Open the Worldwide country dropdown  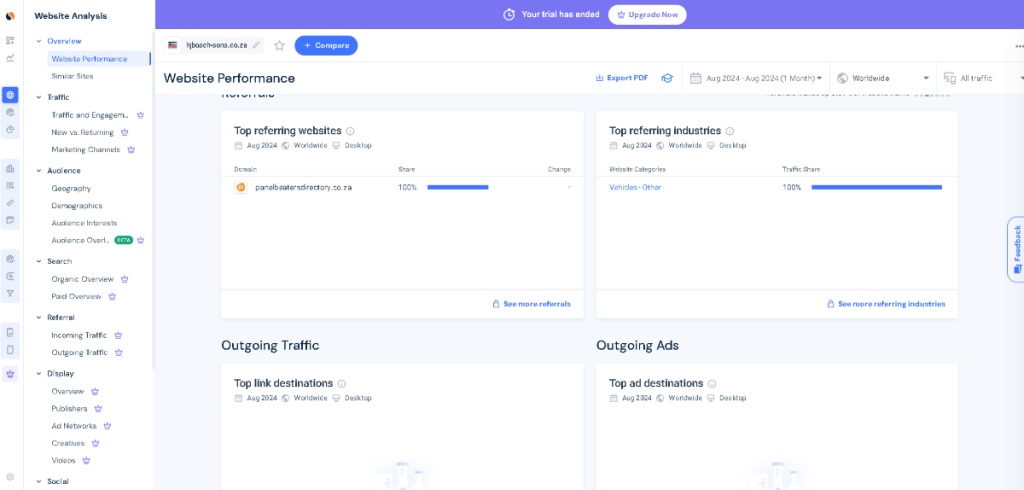pyautogui.click(x=883, y=78)
